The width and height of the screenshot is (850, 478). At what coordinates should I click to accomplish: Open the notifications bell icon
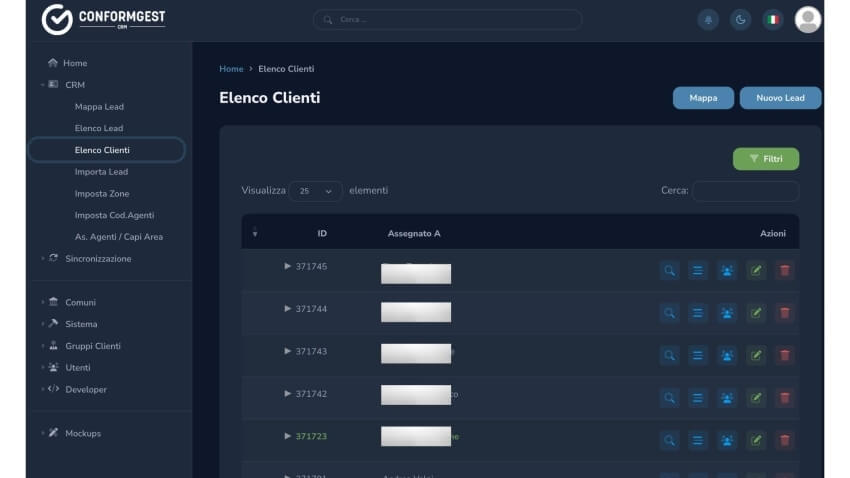point(708,20)
